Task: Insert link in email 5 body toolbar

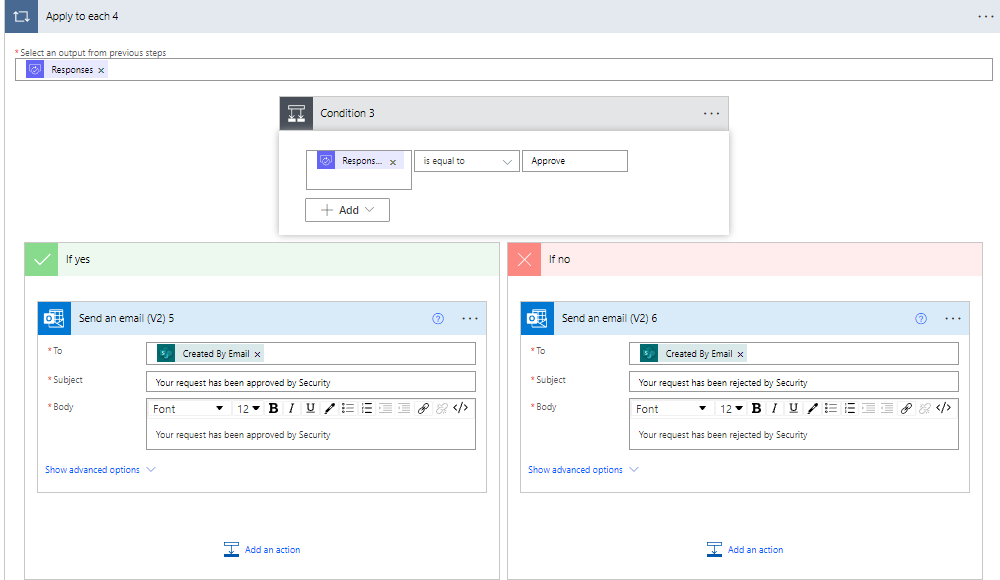Action: coord(423,408)
